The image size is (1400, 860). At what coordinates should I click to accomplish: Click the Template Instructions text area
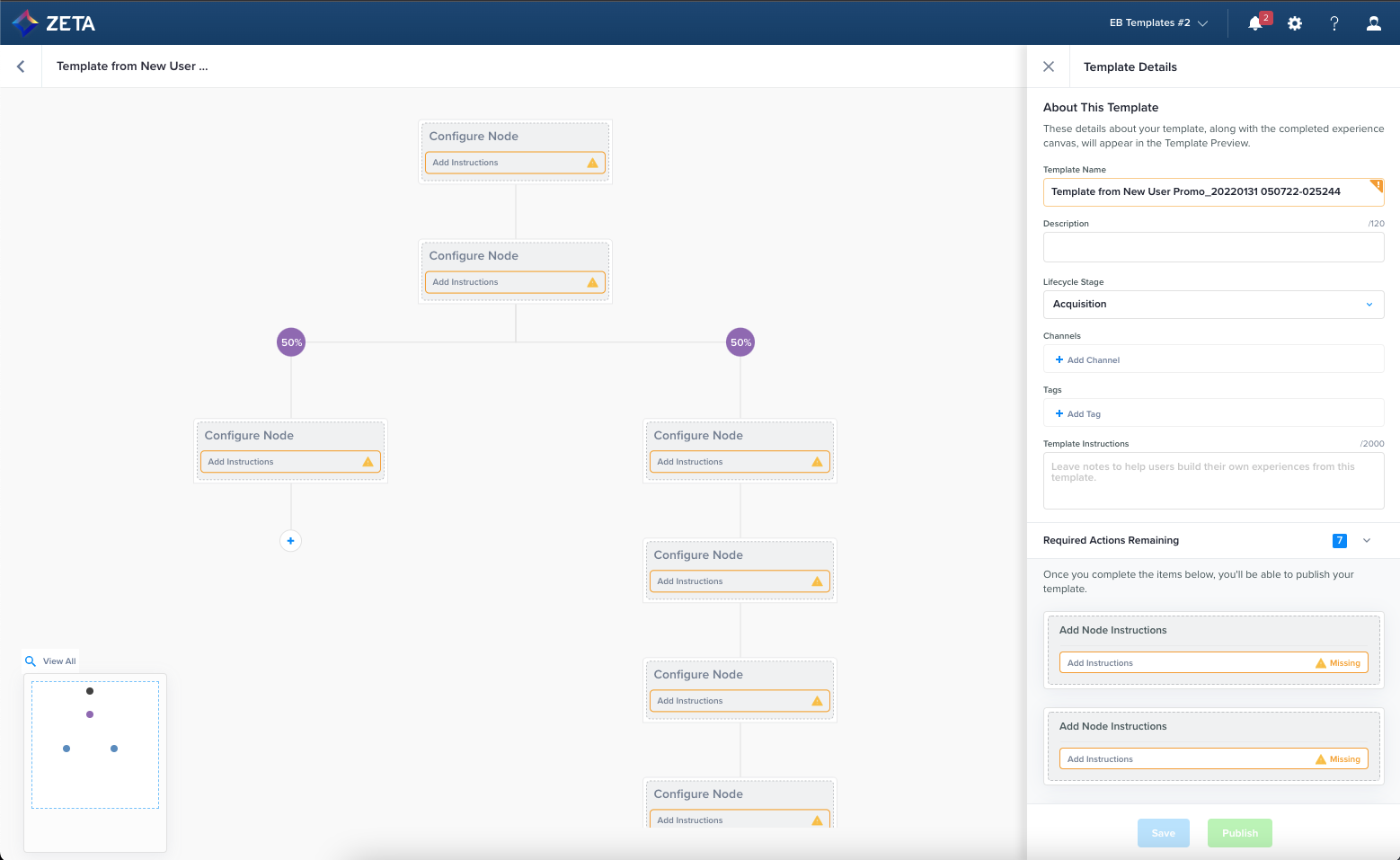[x=1213, y=481]
